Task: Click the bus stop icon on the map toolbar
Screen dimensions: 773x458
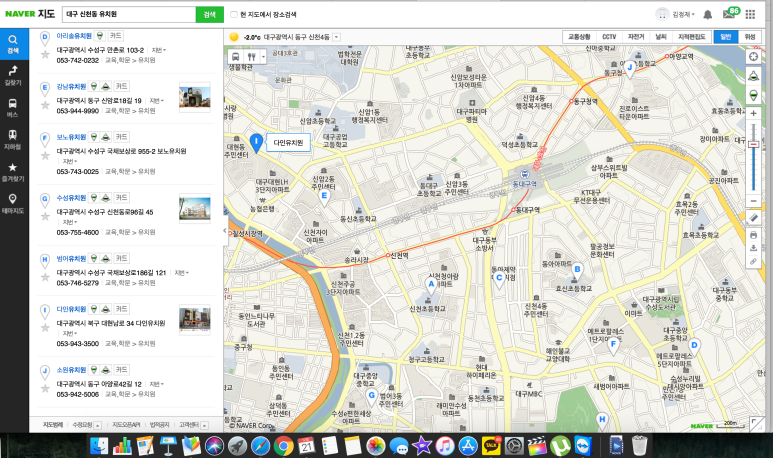Action: [236, 57]
